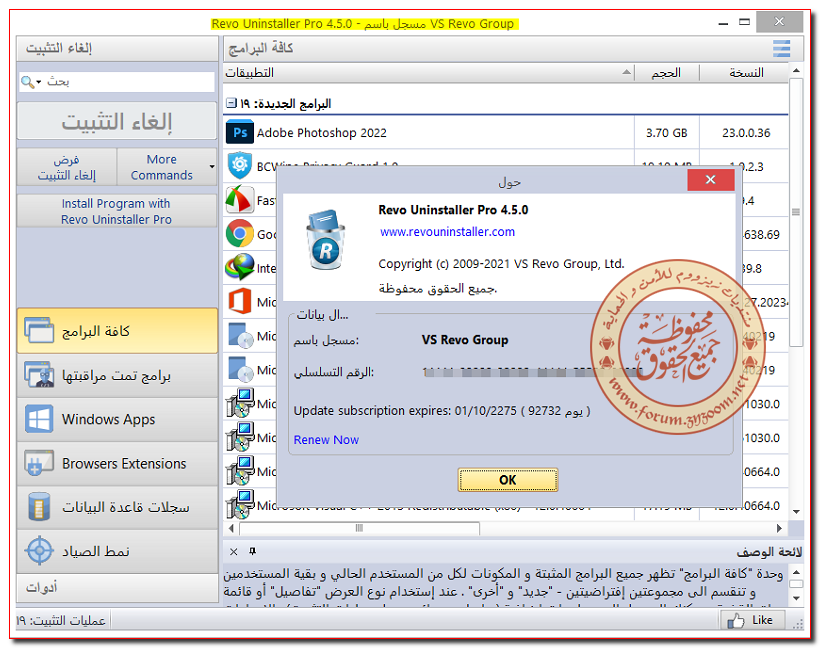This screenshot has width=820, height=648.
Task: Click the large إلغاء التثبيت (Uninstall) button
Action: [117, 121]
